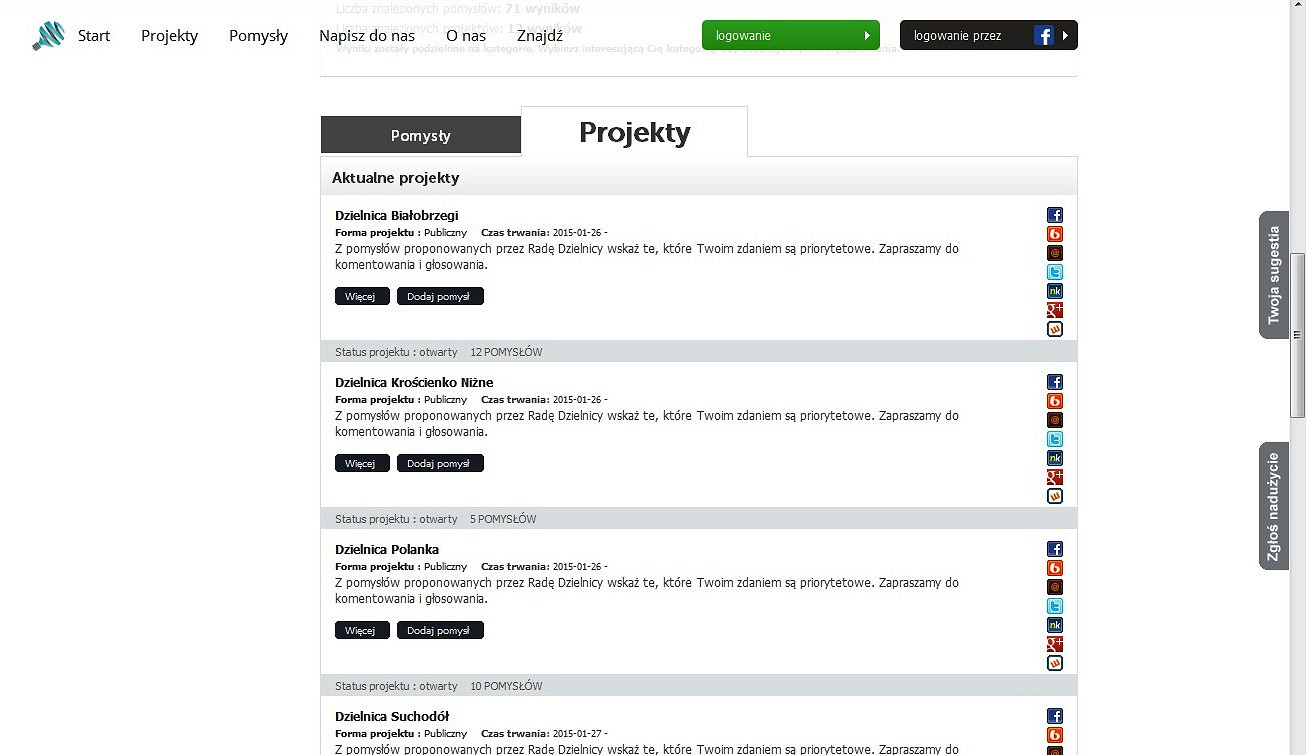Click the 5 POMYSŁÓW status text
This screenshot has height=755, width=1306.
point(503,519)
